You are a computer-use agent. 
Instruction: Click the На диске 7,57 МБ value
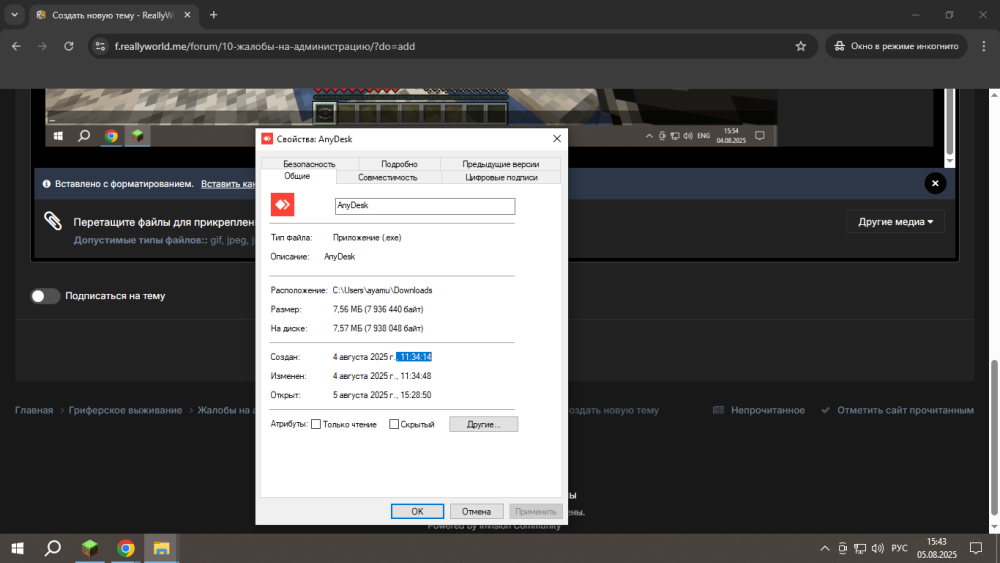click(378, 328)
